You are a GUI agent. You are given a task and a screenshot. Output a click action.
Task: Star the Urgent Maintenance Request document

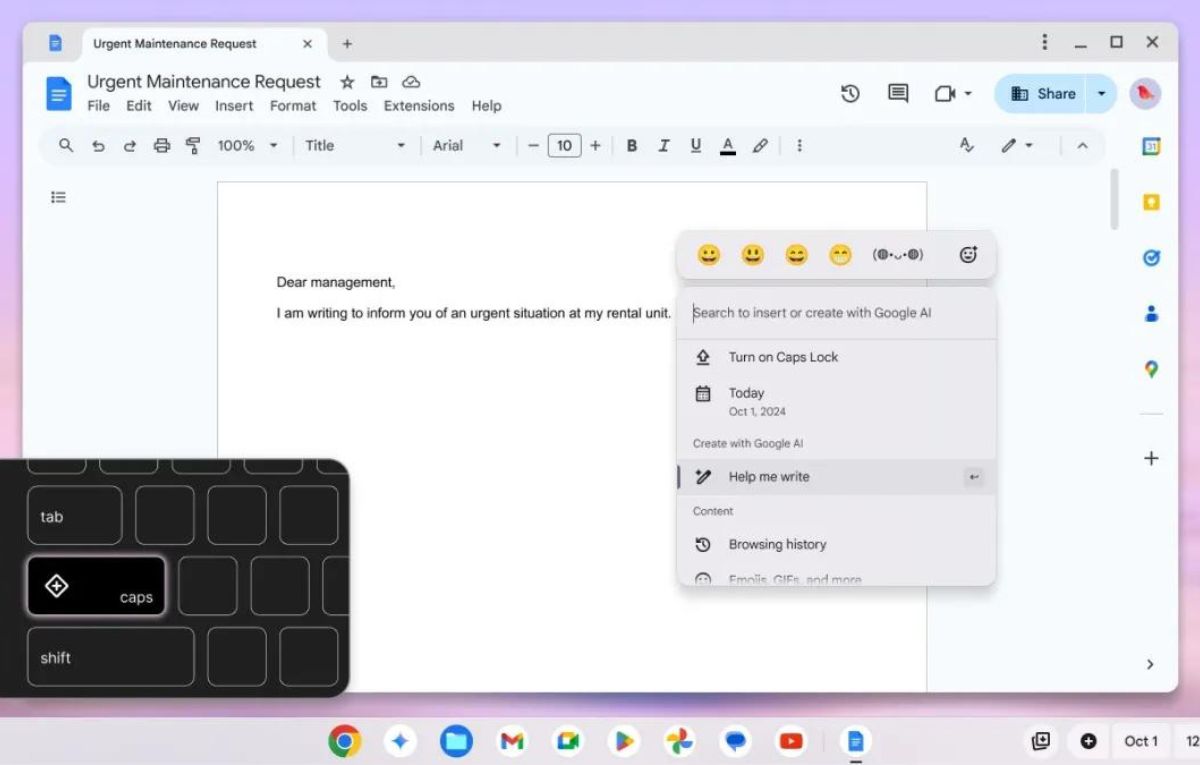coord(347,82)
